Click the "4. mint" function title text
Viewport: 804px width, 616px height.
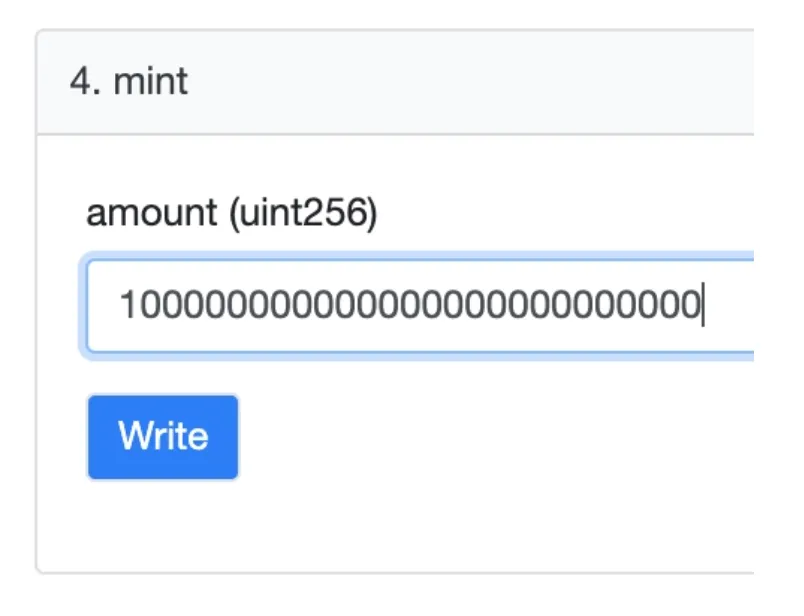click(x=129, y=82)
